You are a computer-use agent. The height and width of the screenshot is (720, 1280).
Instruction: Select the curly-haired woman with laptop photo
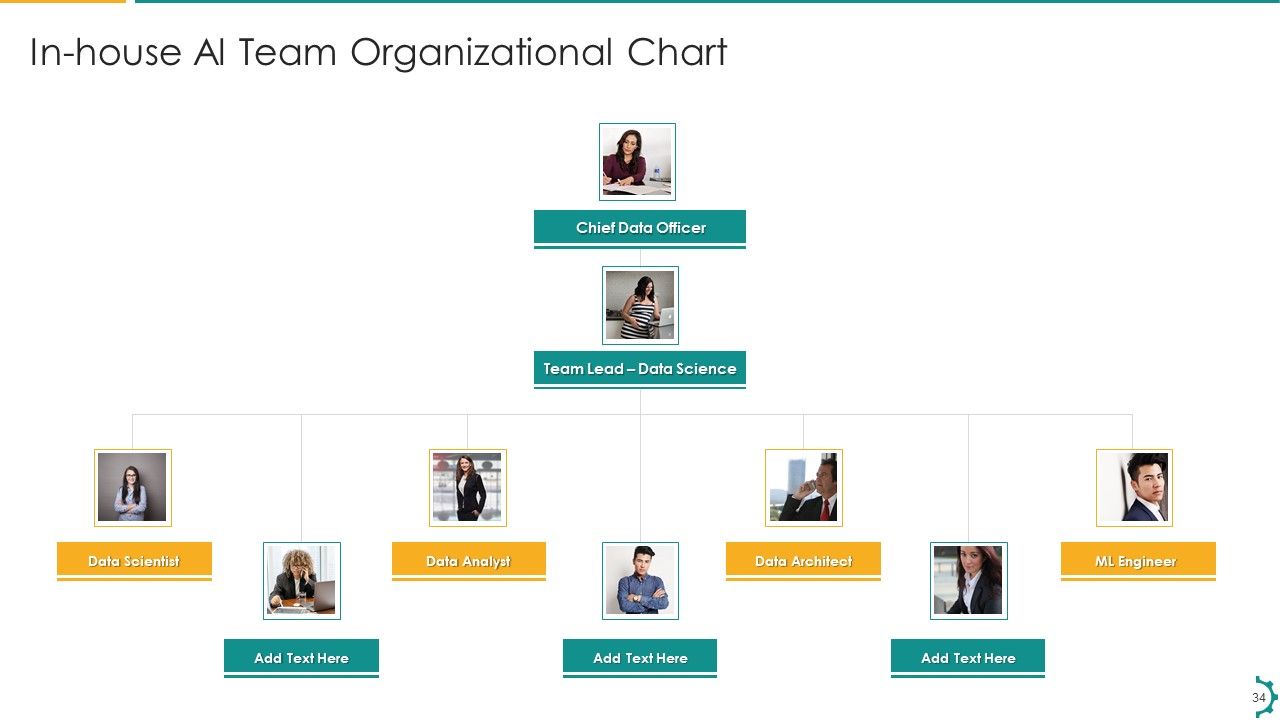tap(302, 581)
